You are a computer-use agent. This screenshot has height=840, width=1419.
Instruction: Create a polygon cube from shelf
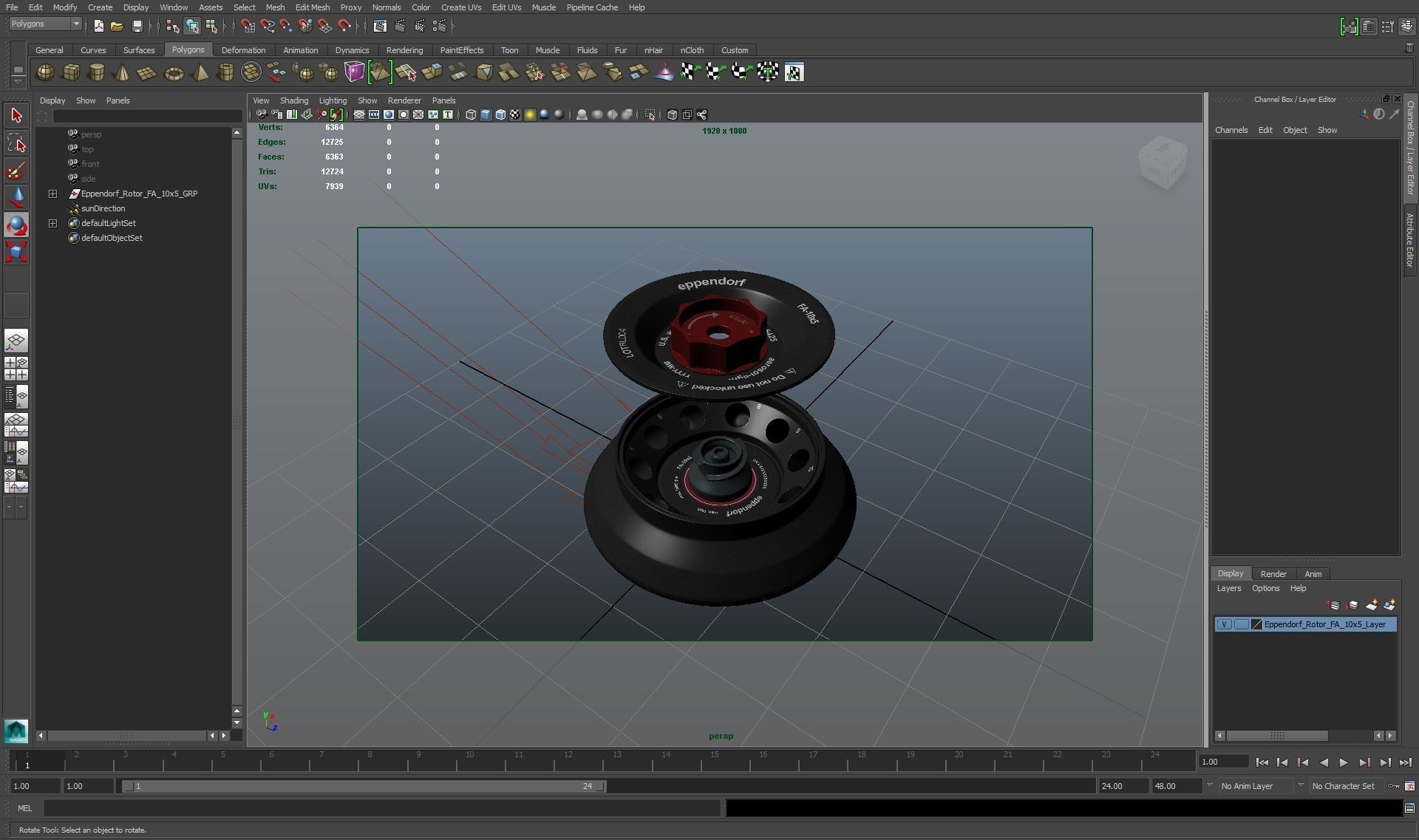pos(71,72)
